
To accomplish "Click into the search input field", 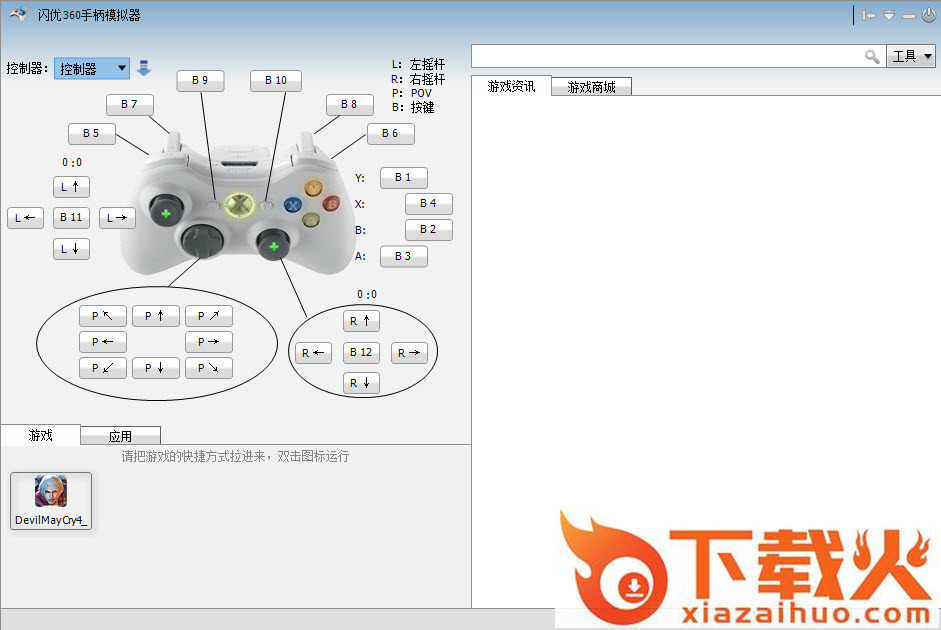I will point(667,57).
